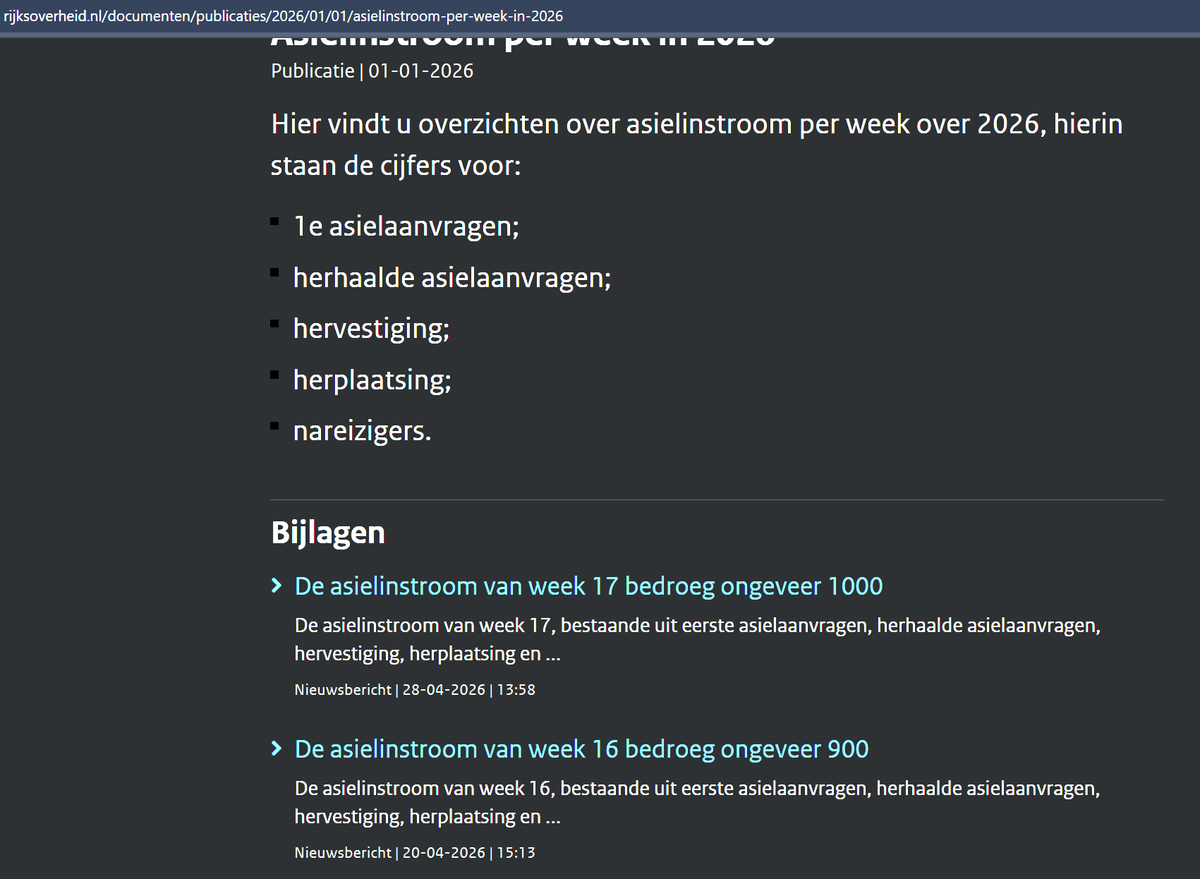
Task: Click list item 'herplaatsing;'
Action: point(372,380)
